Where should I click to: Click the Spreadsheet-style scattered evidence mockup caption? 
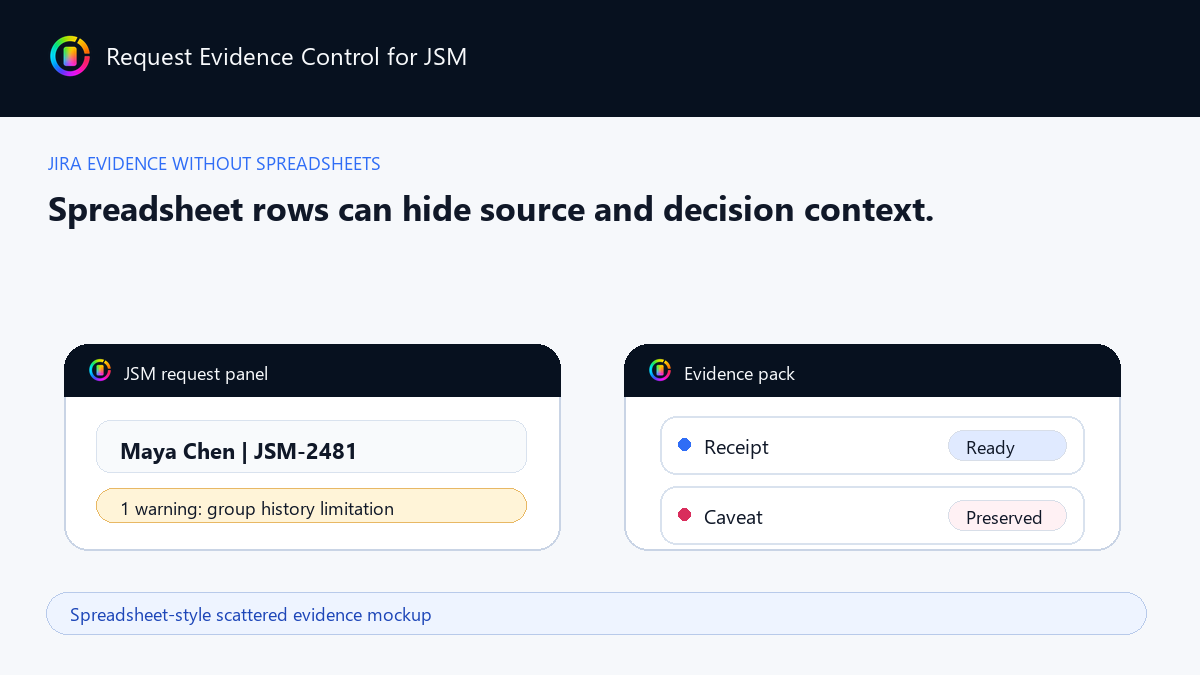click(x=596, y=613)
